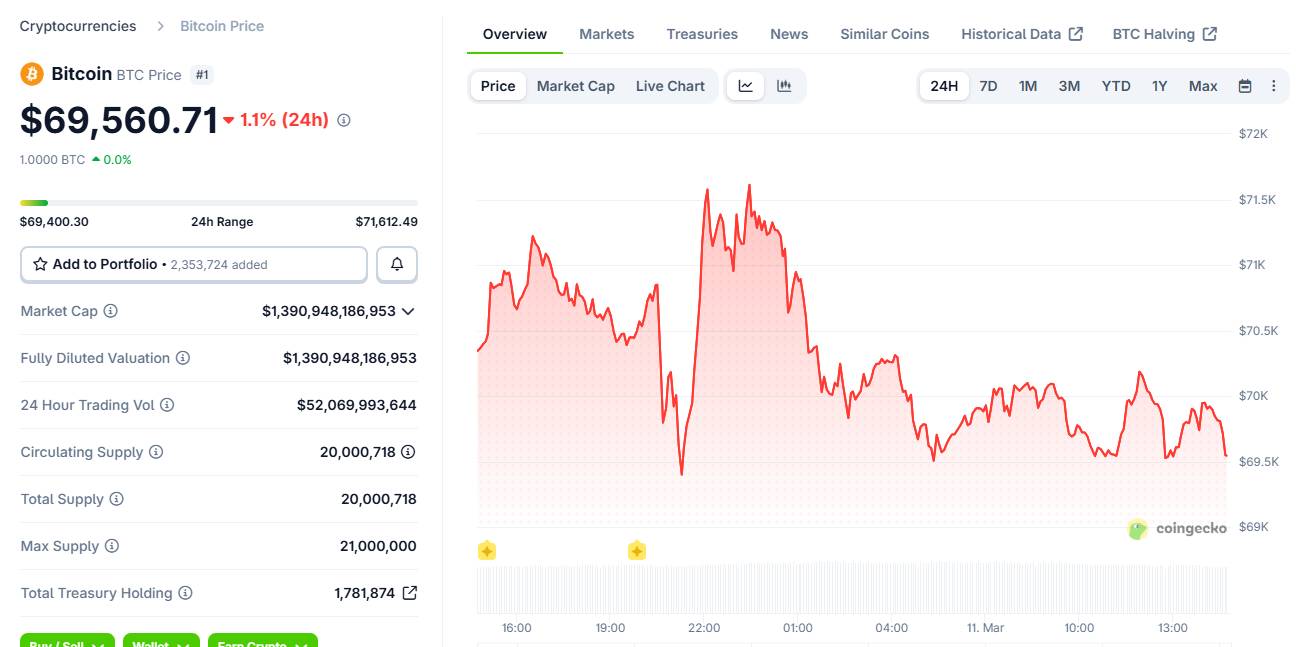Click the Bitcoin logo icon
This screenshot has width=1296, height=647.
pos(31,73)
